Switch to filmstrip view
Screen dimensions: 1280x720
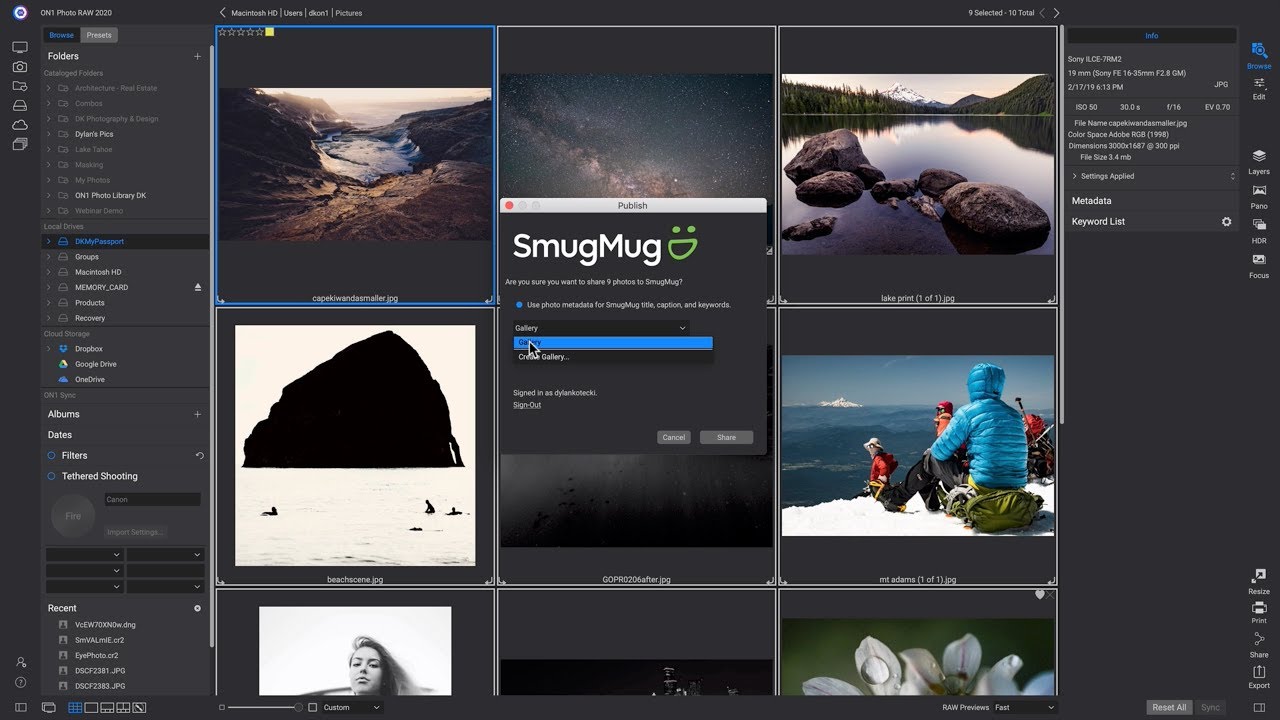click(107, 708)
